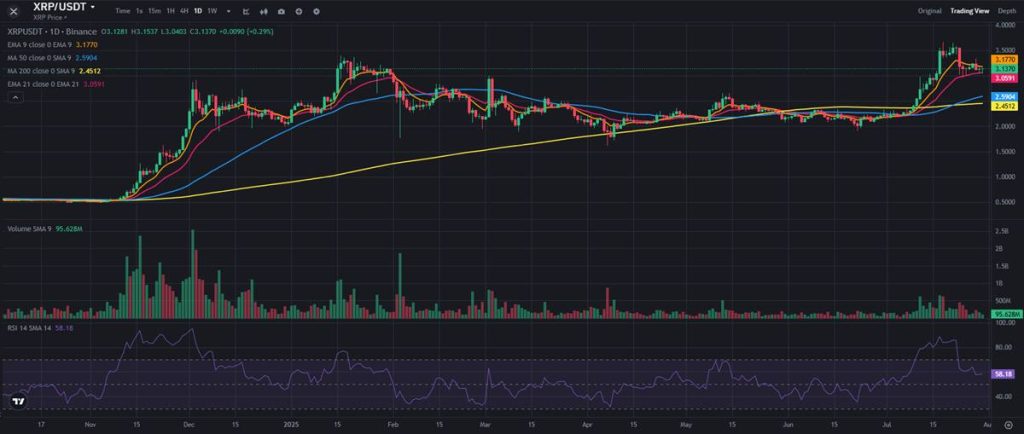Switch to the 1s interval
Screen dimensions: 1024x434
(139, 11)
